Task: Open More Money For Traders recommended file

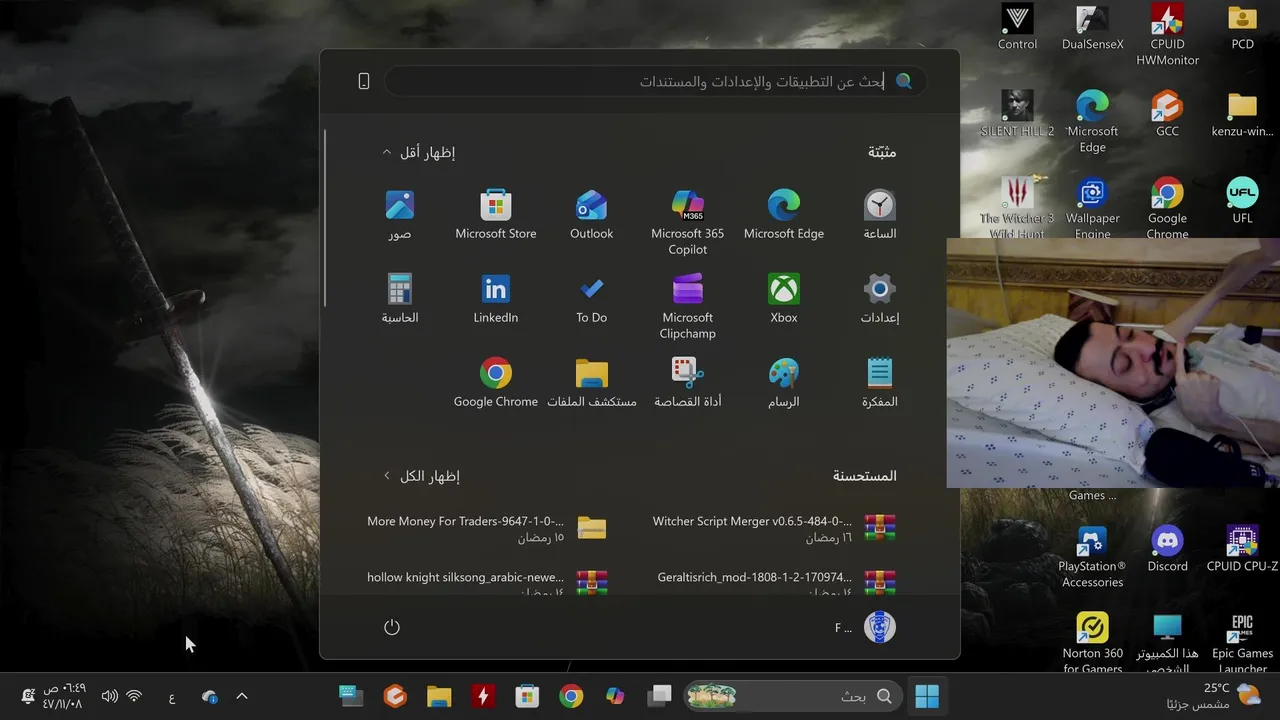Action: point(487,528)
